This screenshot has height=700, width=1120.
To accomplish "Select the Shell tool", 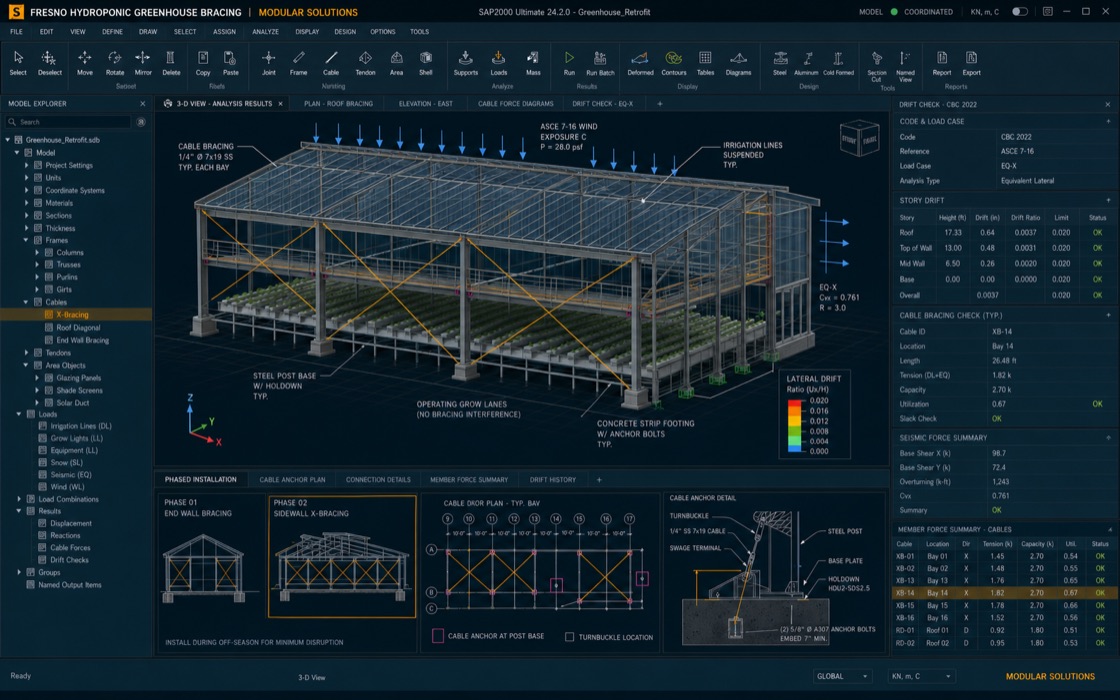I will (x=426, y=63).
